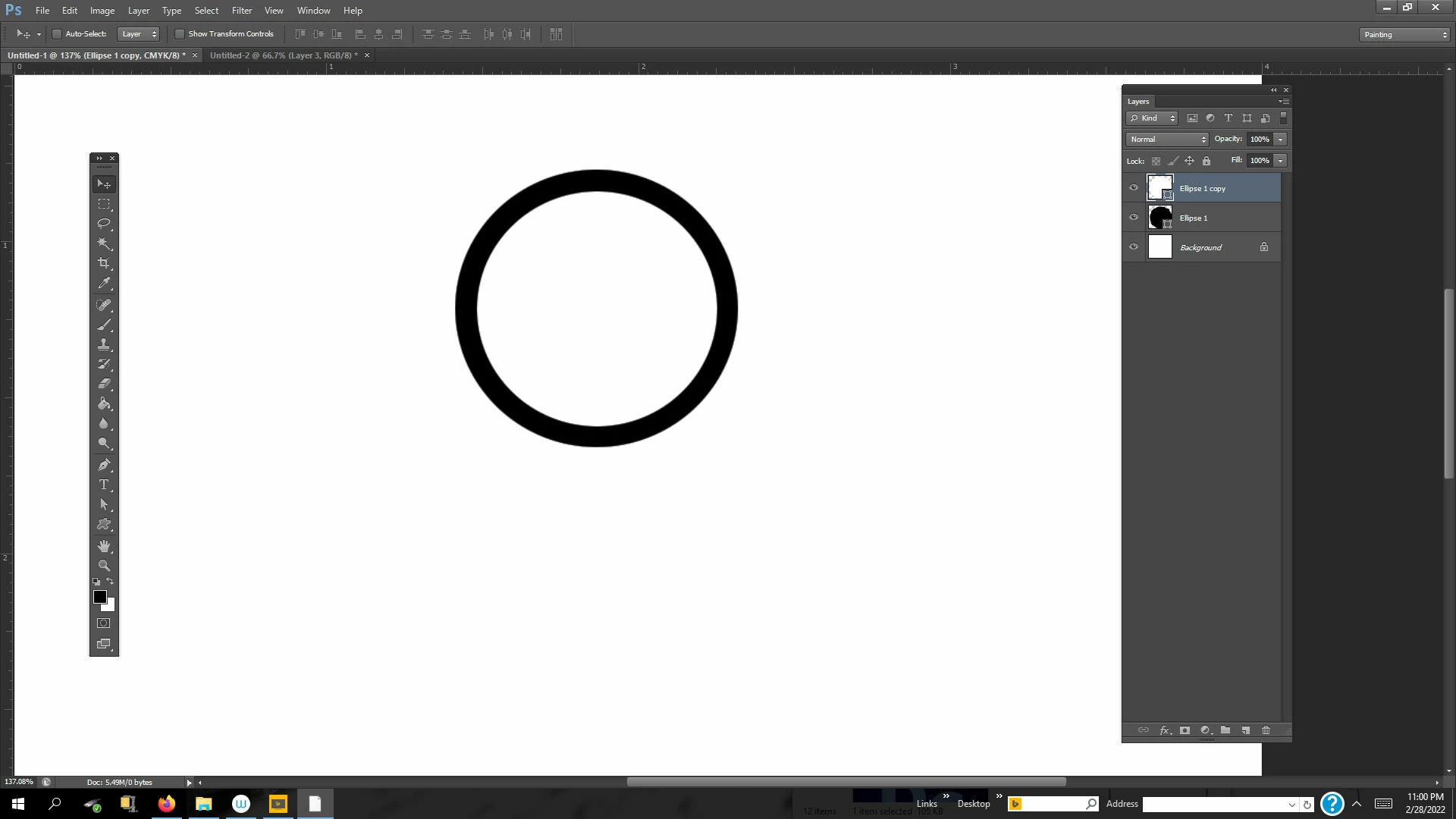Select the Horizontal Type tool

click(104, 485)
